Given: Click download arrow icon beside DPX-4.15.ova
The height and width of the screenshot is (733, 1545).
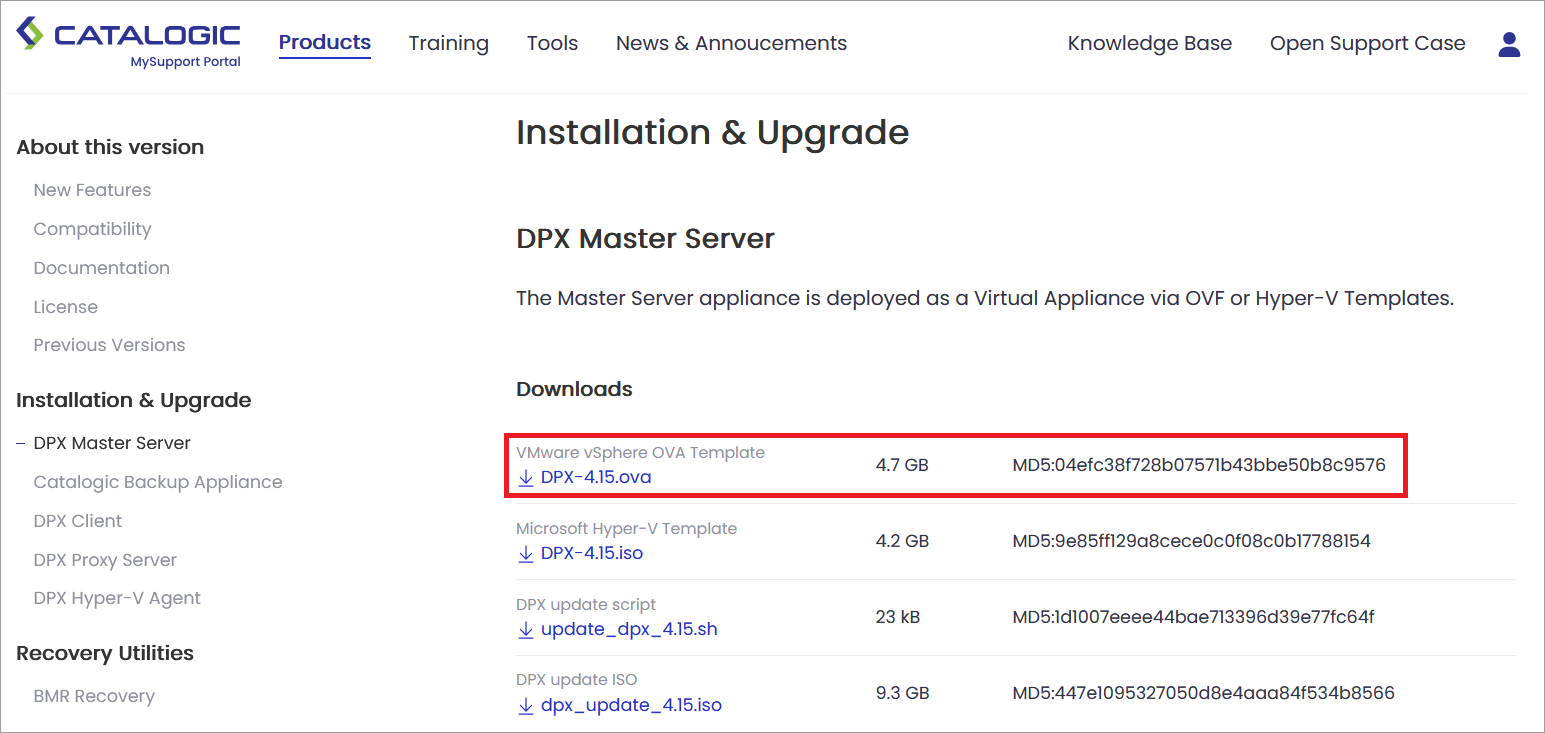Looking at the screenshot, I should point(526,478).
